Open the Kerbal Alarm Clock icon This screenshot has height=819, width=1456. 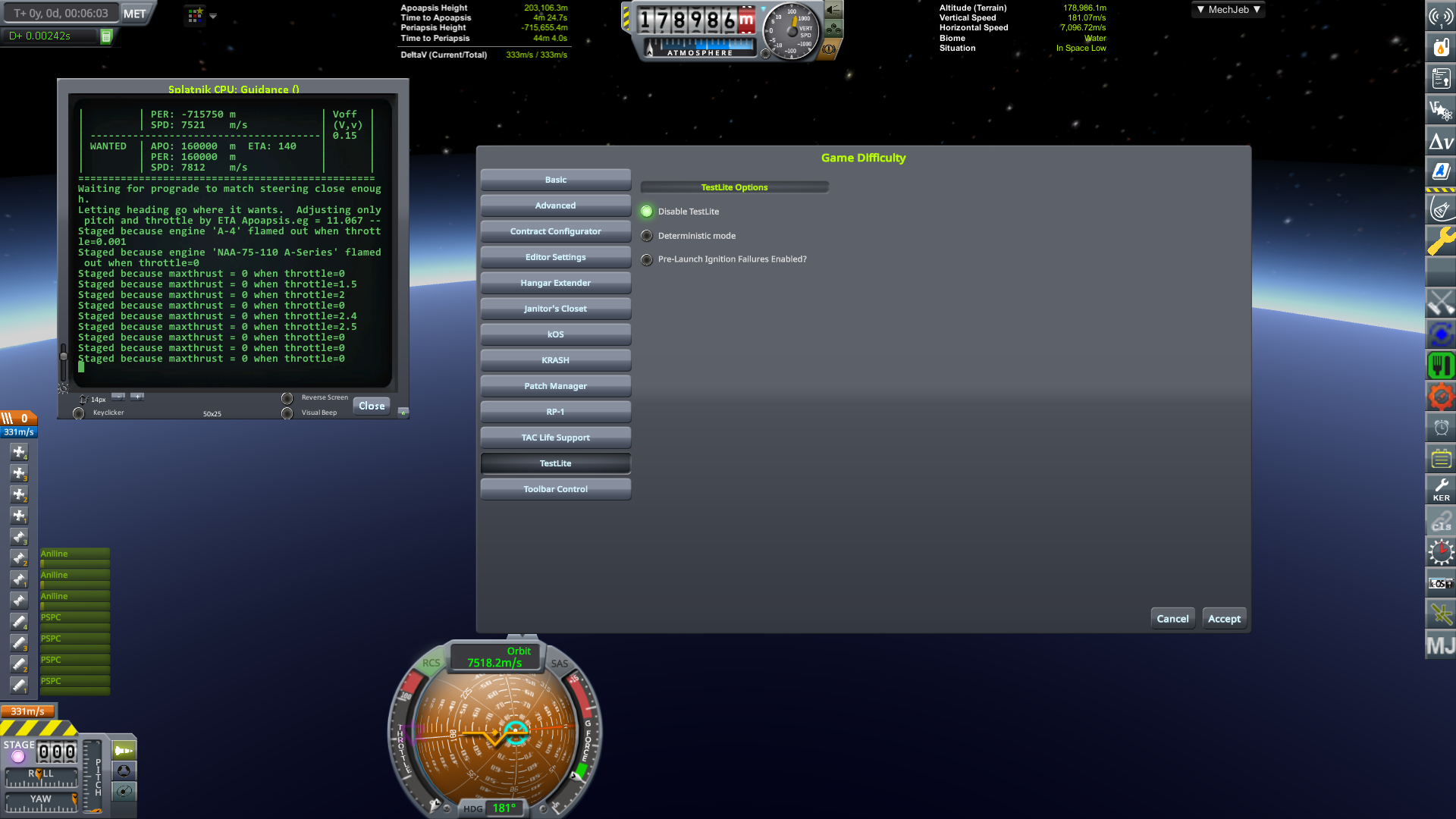point(1441,428)
